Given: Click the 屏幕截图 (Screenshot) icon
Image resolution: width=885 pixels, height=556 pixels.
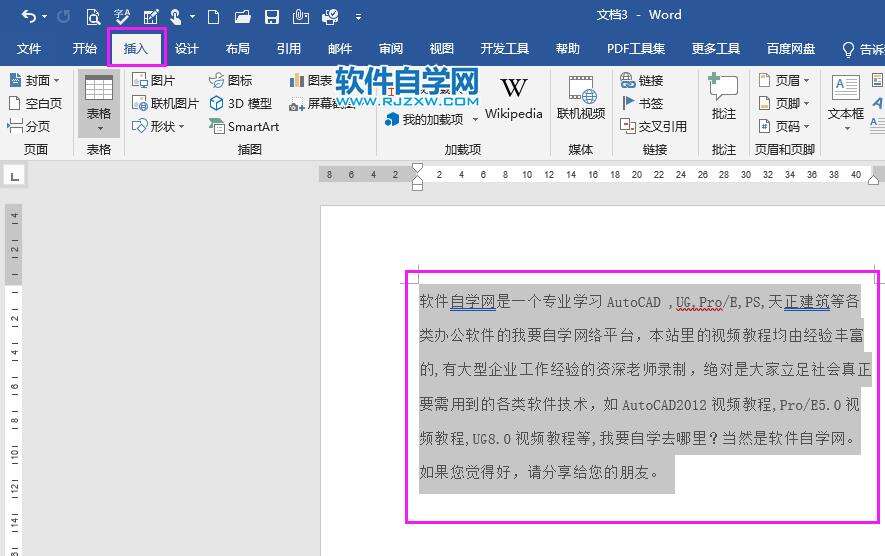Looking at the screenshot, I should [x=297, y=104].
